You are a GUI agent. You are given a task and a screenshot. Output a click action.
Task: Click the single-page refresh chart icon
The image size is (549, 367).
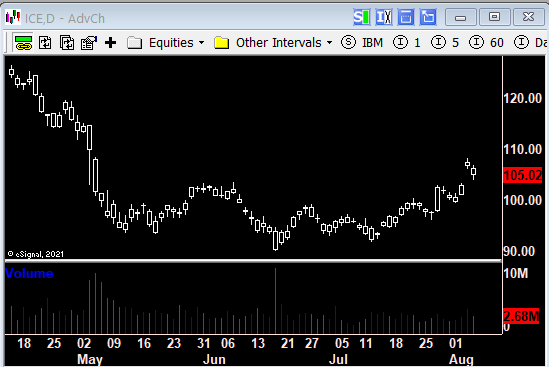[x=45, y=43]
